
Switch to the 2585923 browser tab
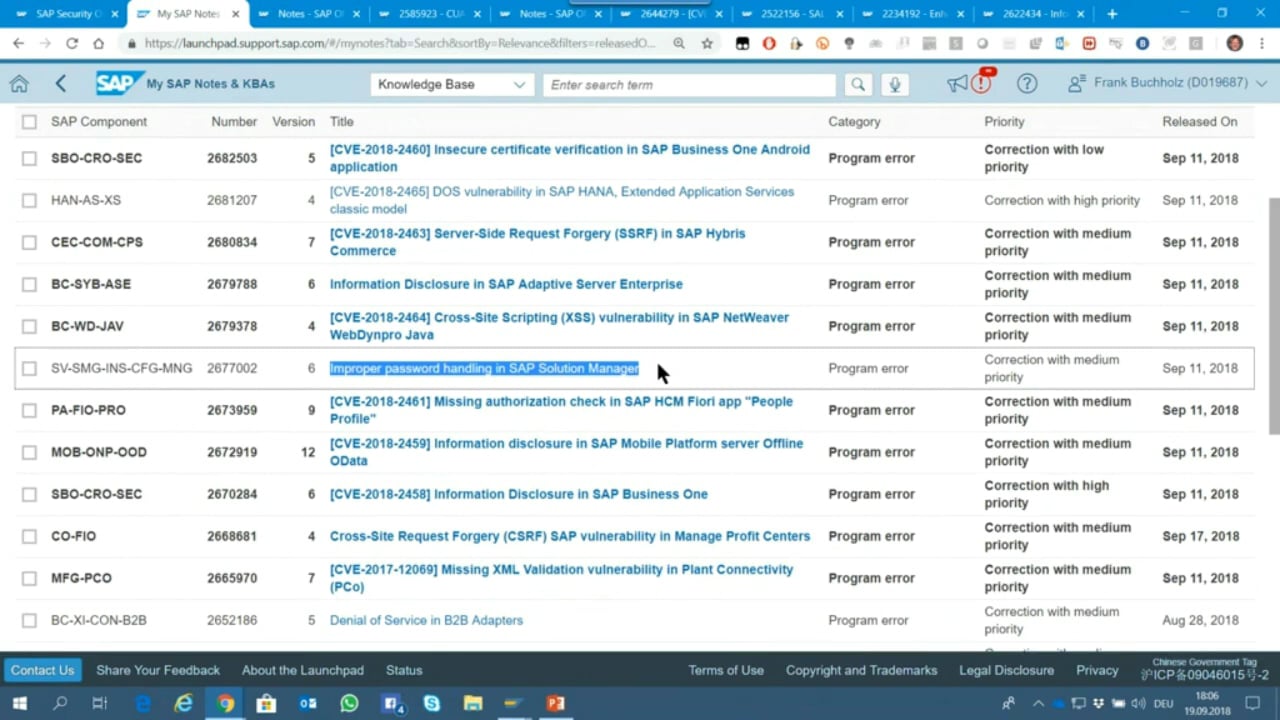430,14
